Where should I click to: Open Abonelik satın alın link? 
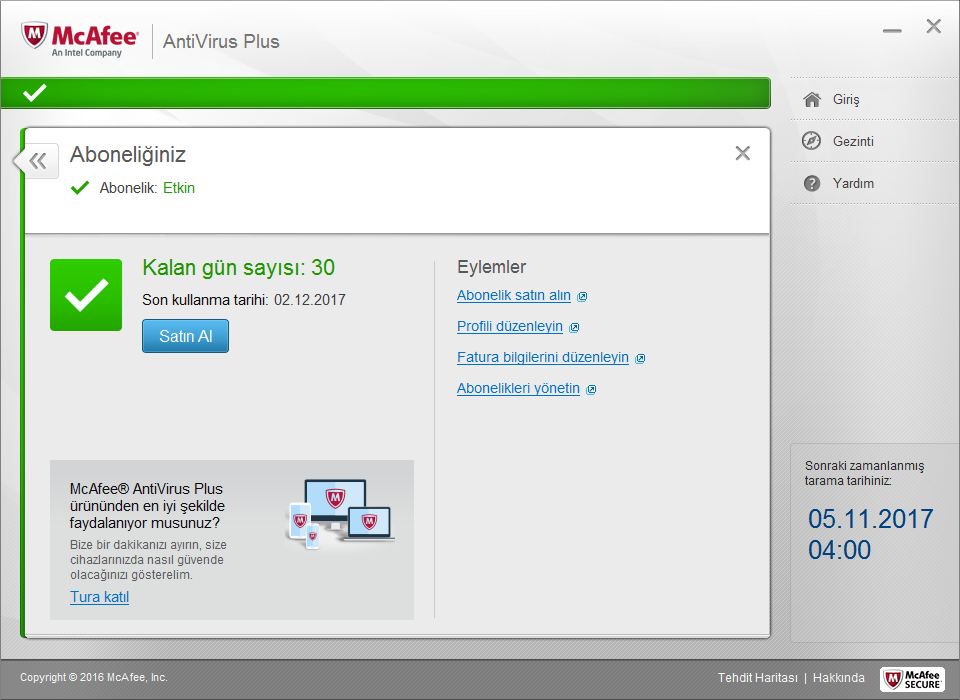[x=514, y=296]
